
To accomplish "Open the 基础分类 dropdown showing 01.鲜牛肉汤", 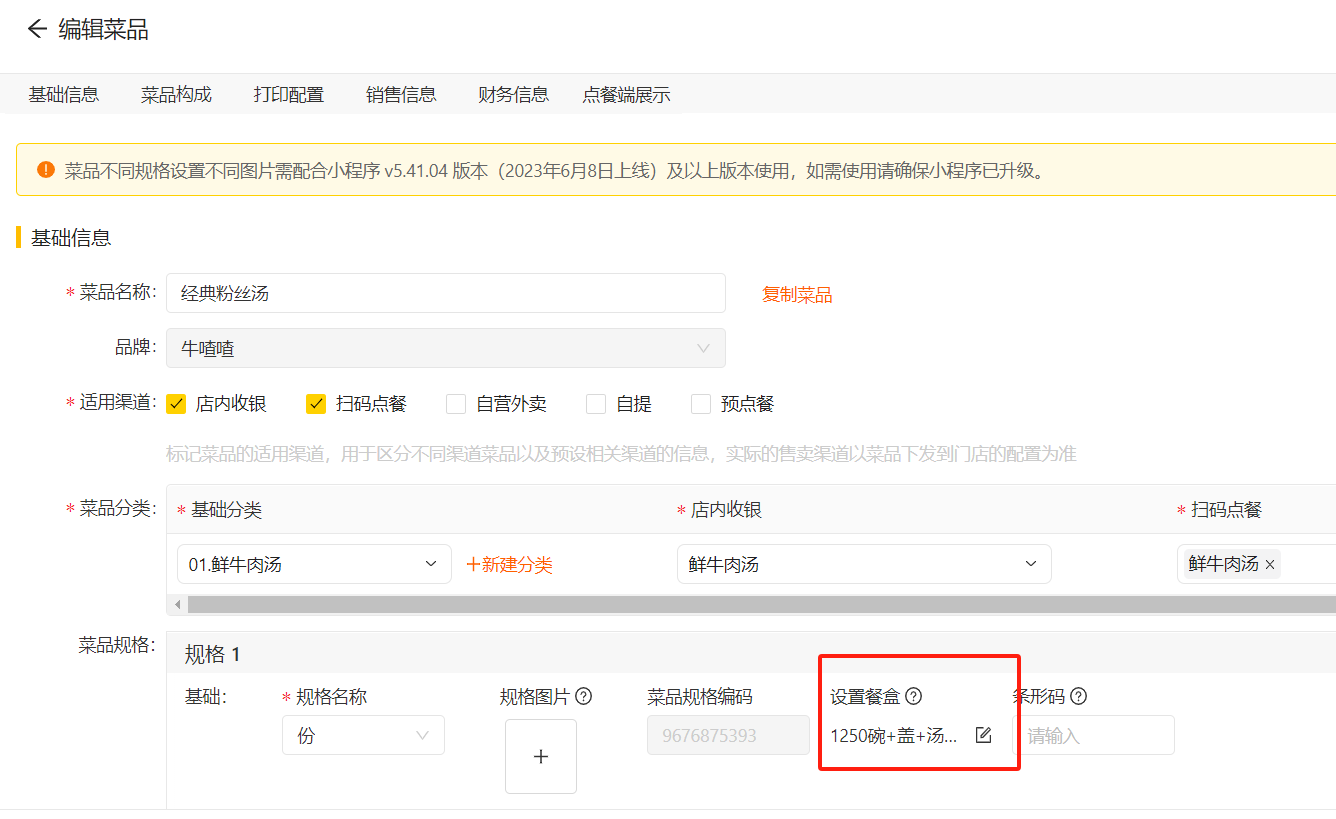I will (314, 564).
